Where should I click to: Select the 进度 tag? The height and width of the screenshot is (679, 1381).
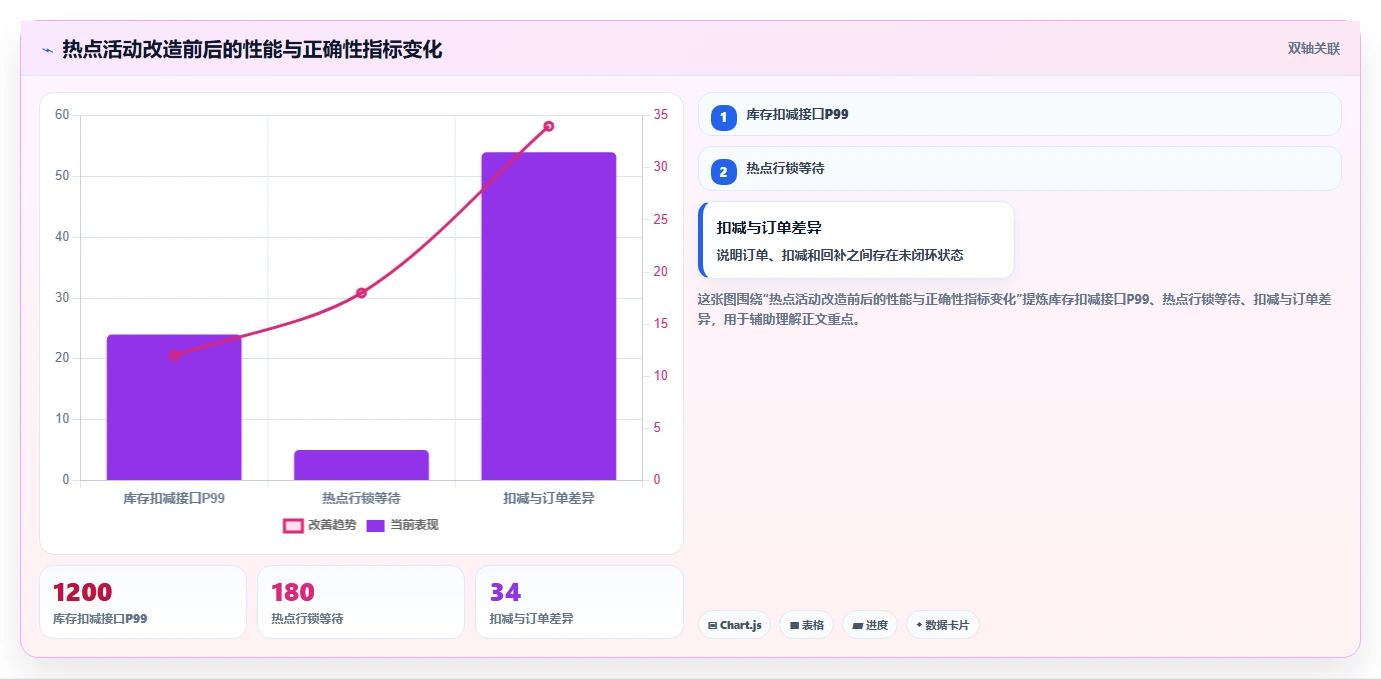pos(870,625)
